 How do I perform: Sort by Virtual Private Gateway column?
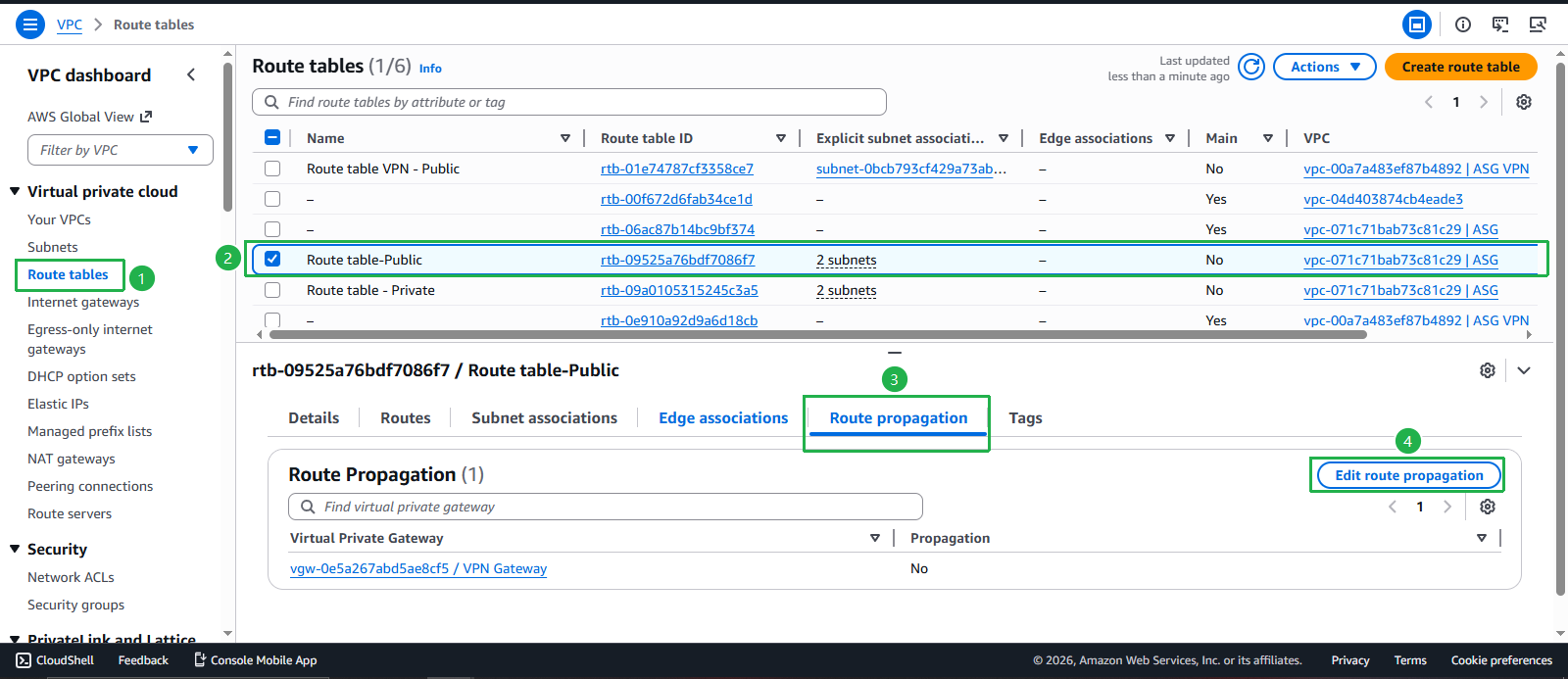click(x=875, y=538)
